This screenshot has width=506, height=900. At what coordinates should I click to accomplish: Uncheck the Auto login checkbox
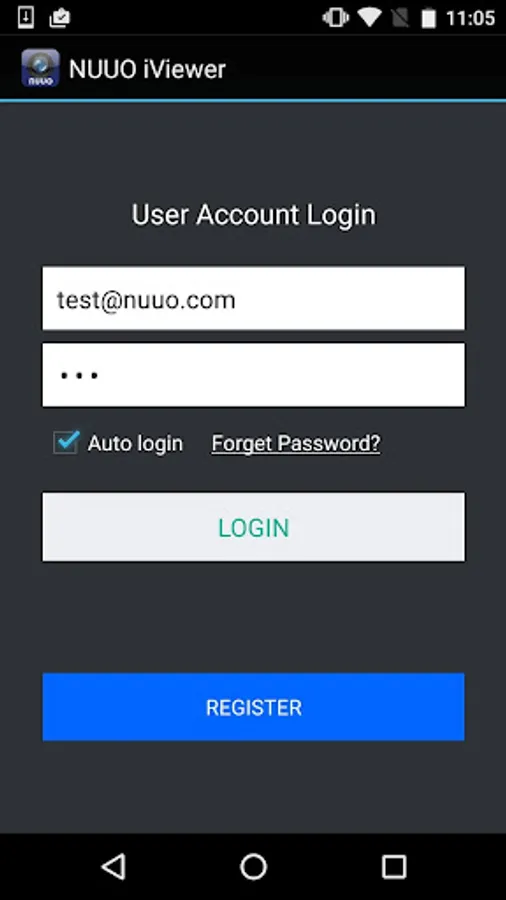point(66,443)
